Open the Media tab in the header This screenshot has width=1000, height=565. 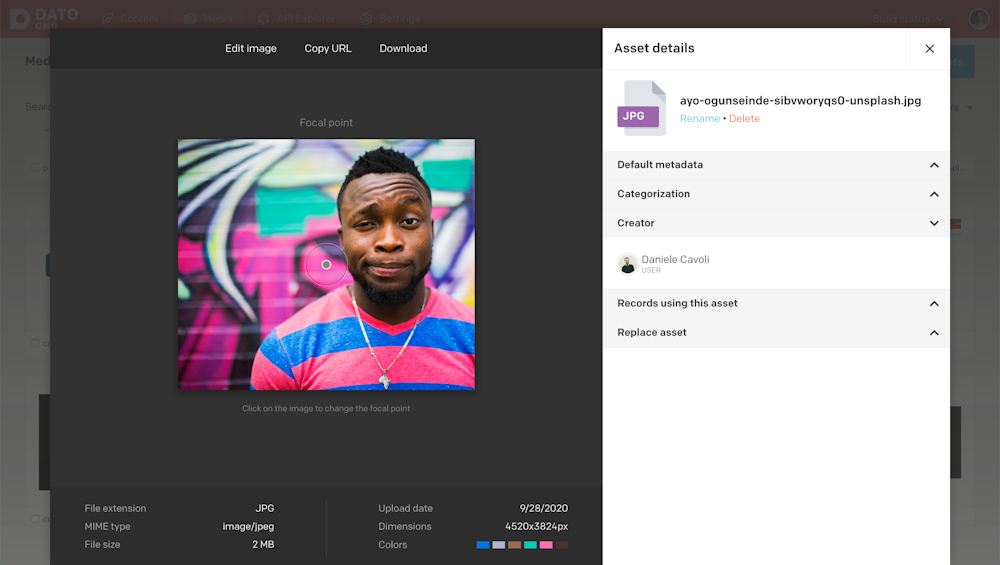[208, 18]
